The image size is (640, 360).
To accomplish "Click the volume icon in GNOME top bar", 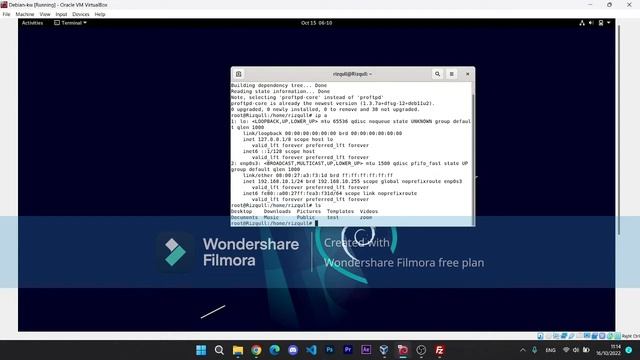I will pos(591,23).
